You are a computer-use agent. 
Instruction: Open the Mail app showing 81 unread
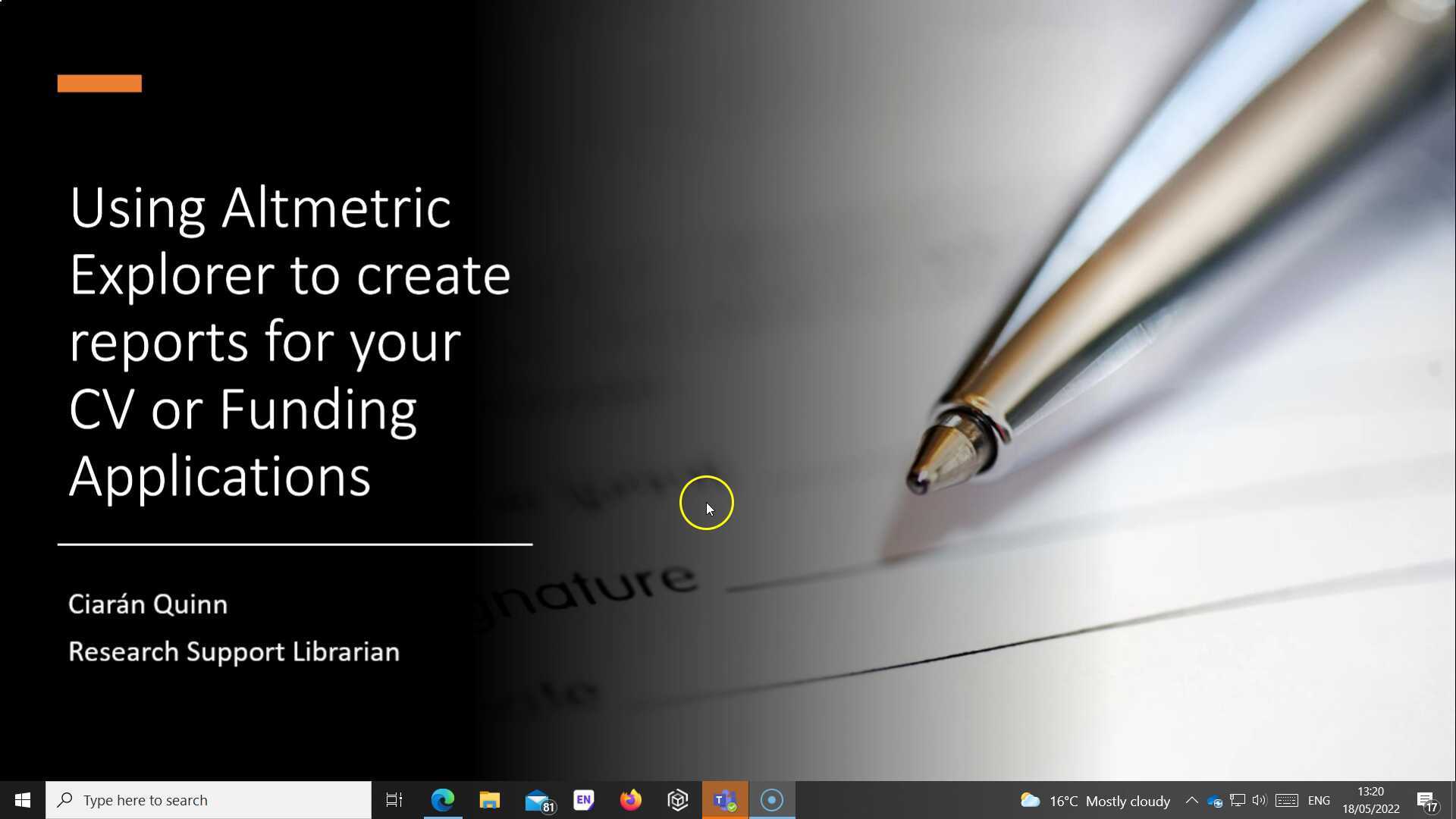click(538, 799)
